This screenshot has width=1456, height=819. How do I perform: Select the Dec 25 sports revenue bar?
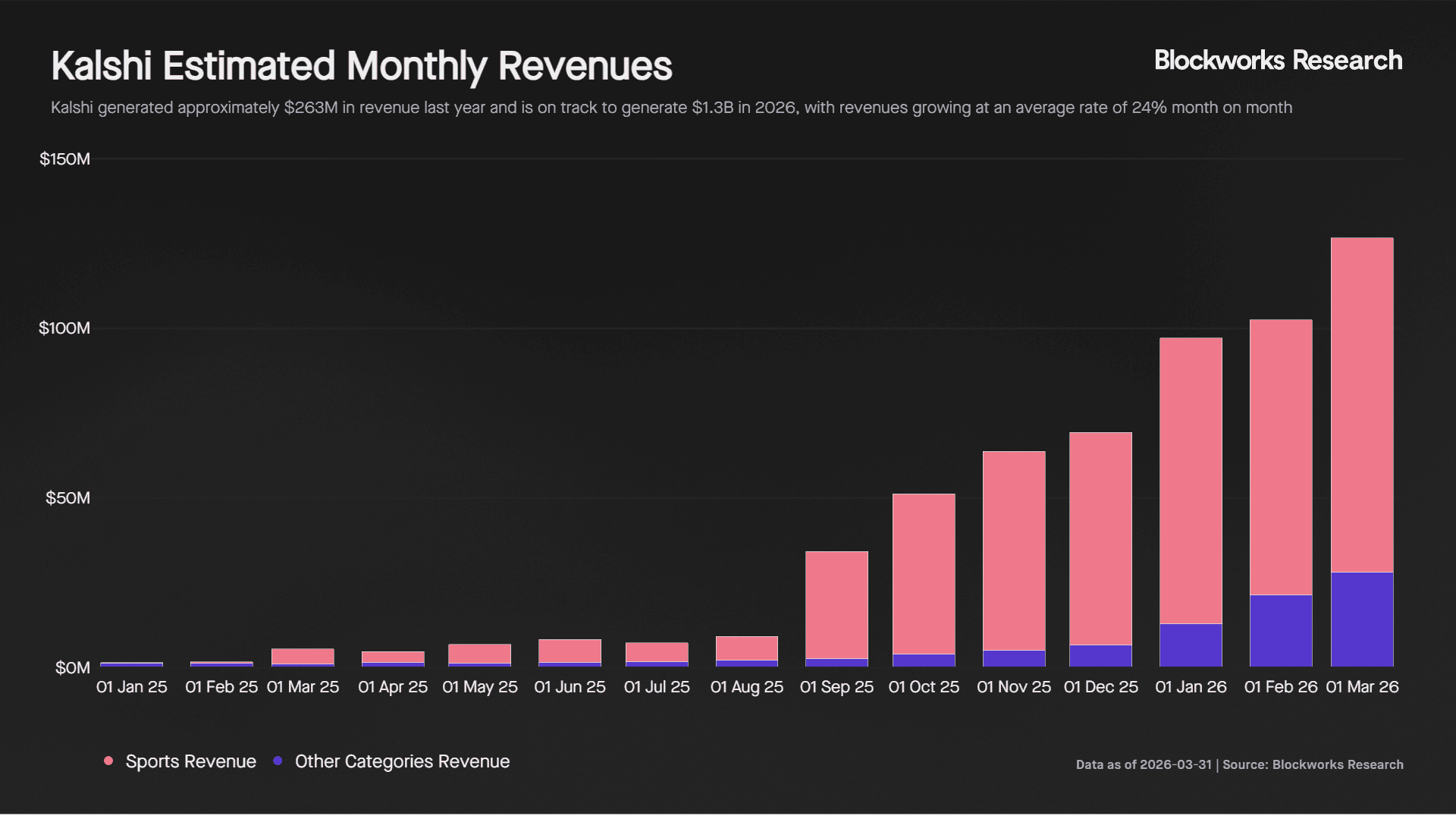tap(1100, 538)
